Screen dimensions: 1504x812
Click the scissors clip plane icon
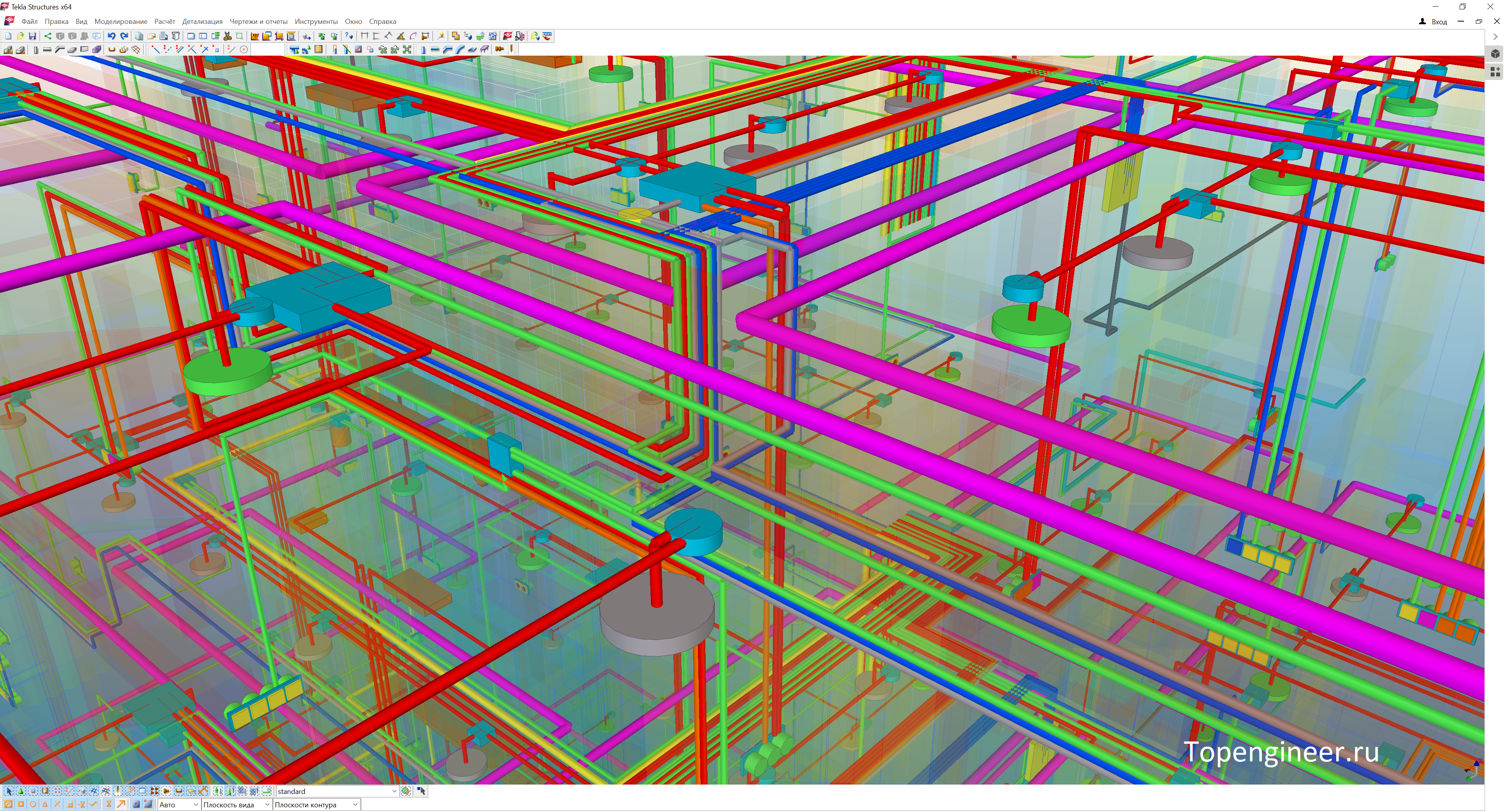pos(228,36)
